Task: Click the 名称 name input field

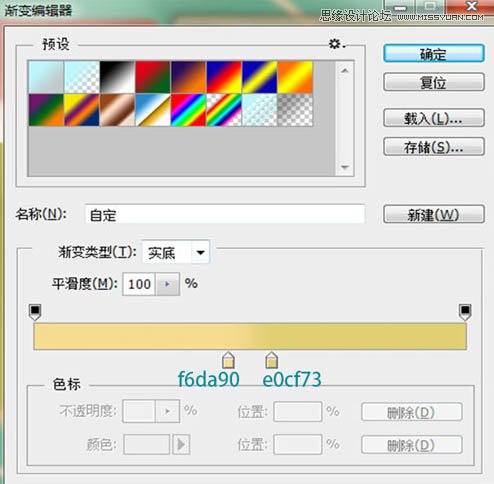Action: pyautogui.click(x=225, y=214)
